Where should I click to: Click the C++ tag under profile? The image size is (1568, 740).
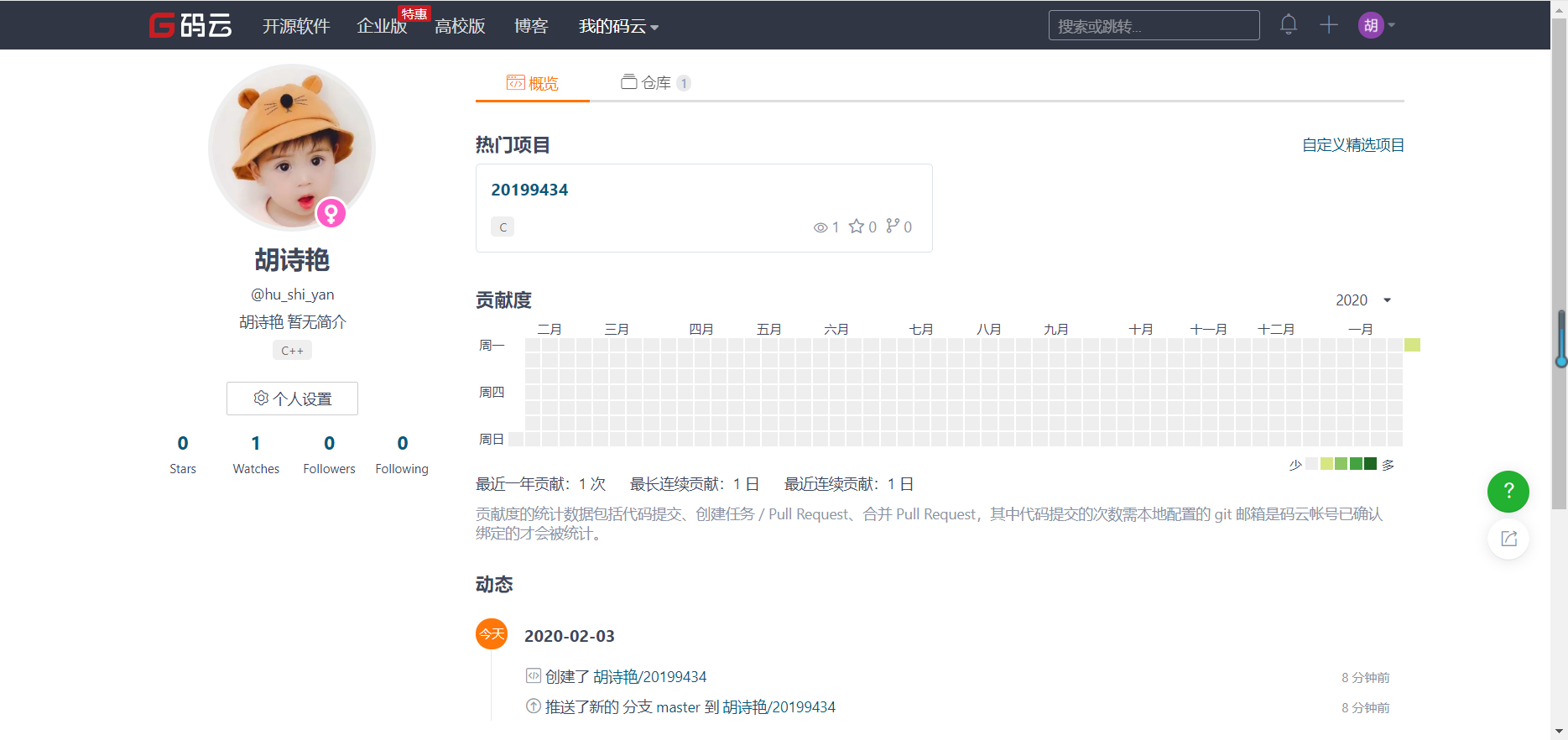292,351
